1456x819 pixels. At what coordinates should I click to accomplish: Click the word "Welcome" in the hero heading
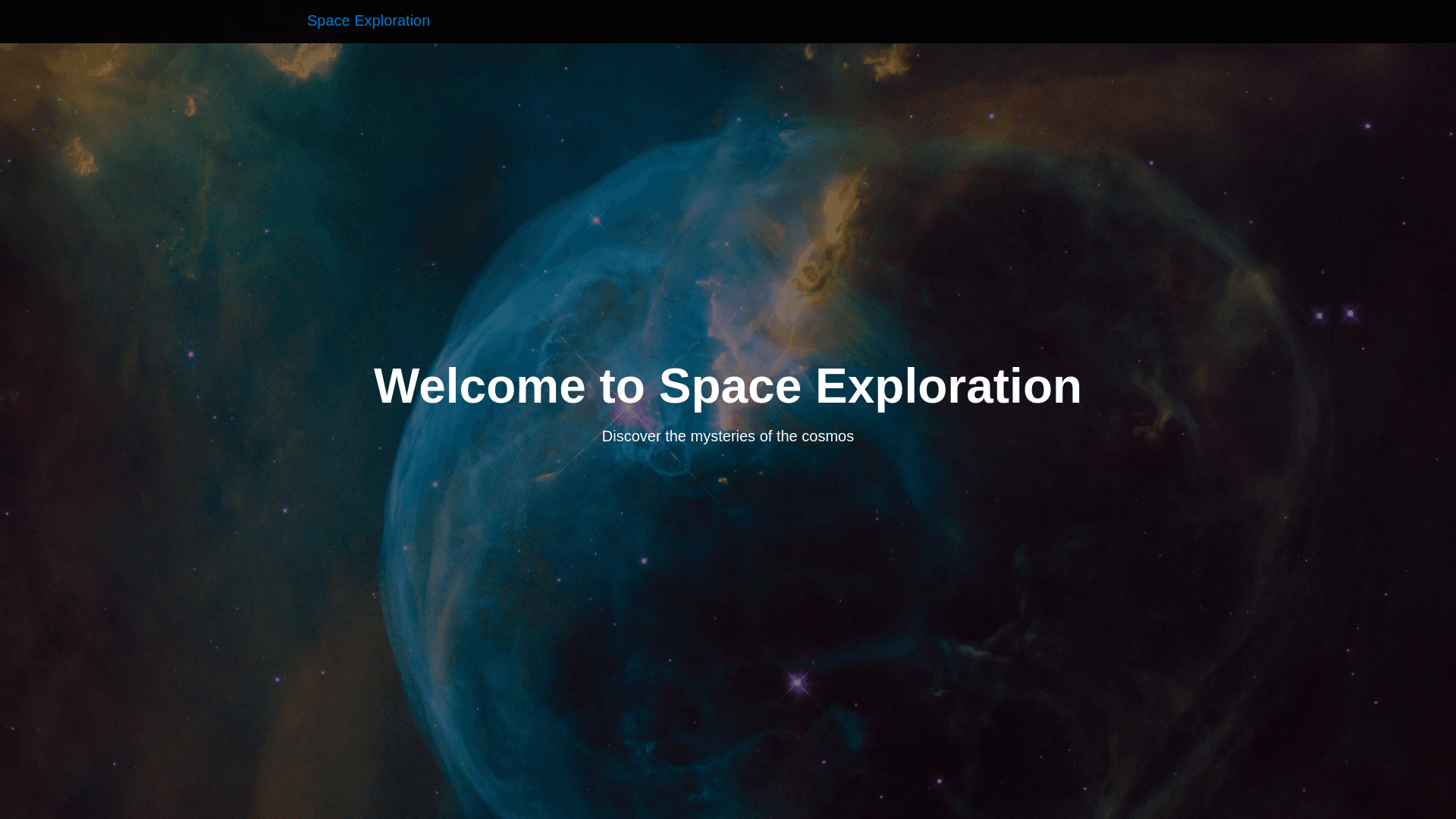coord(479,386)
